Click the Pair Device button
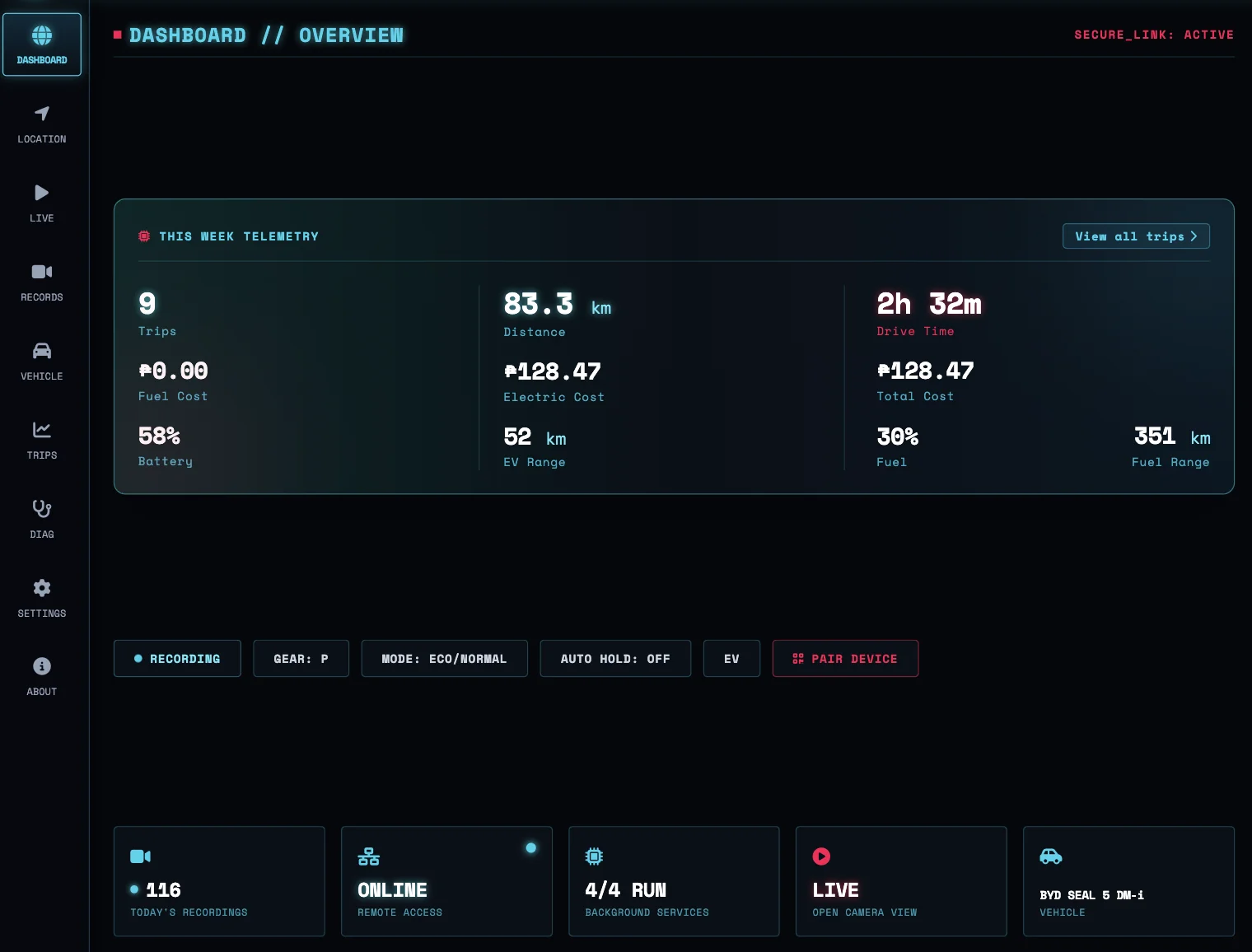 pos(845,659)
